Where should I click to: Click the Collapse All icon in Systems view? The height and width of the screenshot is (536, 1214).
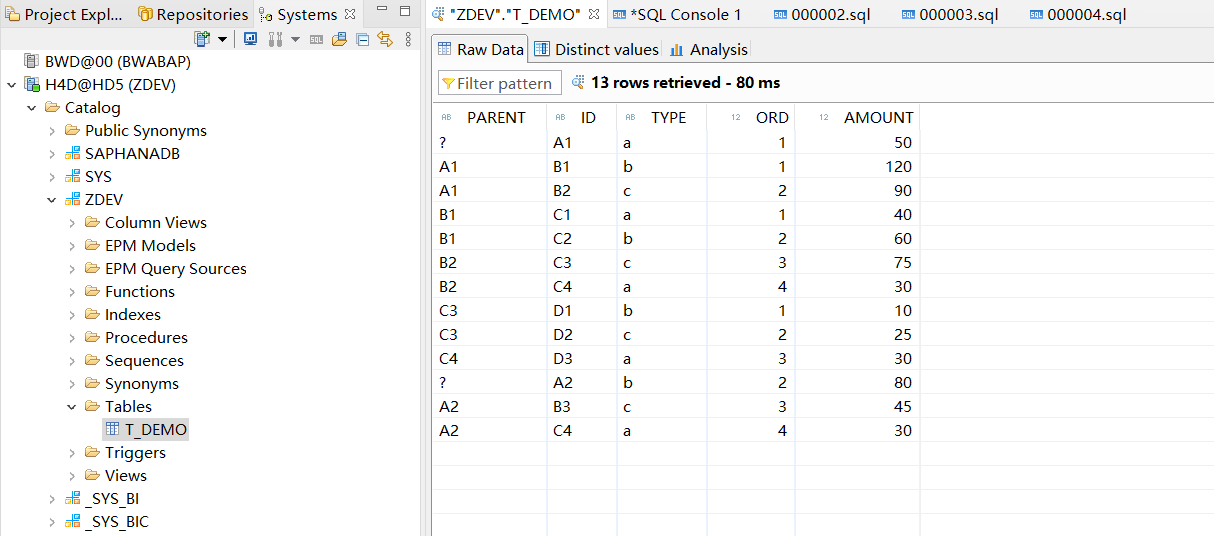point(362,39)
